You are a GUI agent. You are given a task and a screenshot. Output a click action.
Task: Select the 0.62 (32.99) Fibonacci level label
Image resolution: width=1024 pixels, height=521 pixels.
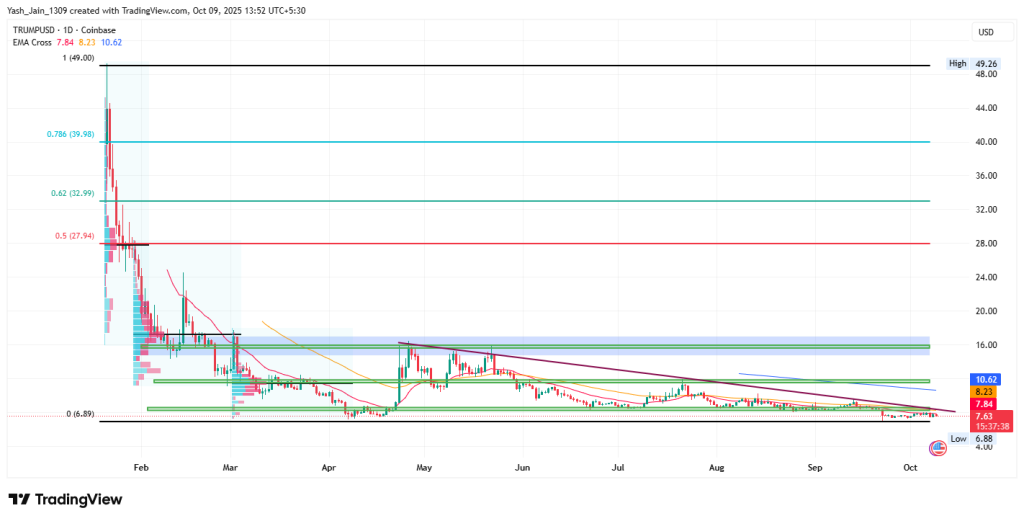coord(72,193)
